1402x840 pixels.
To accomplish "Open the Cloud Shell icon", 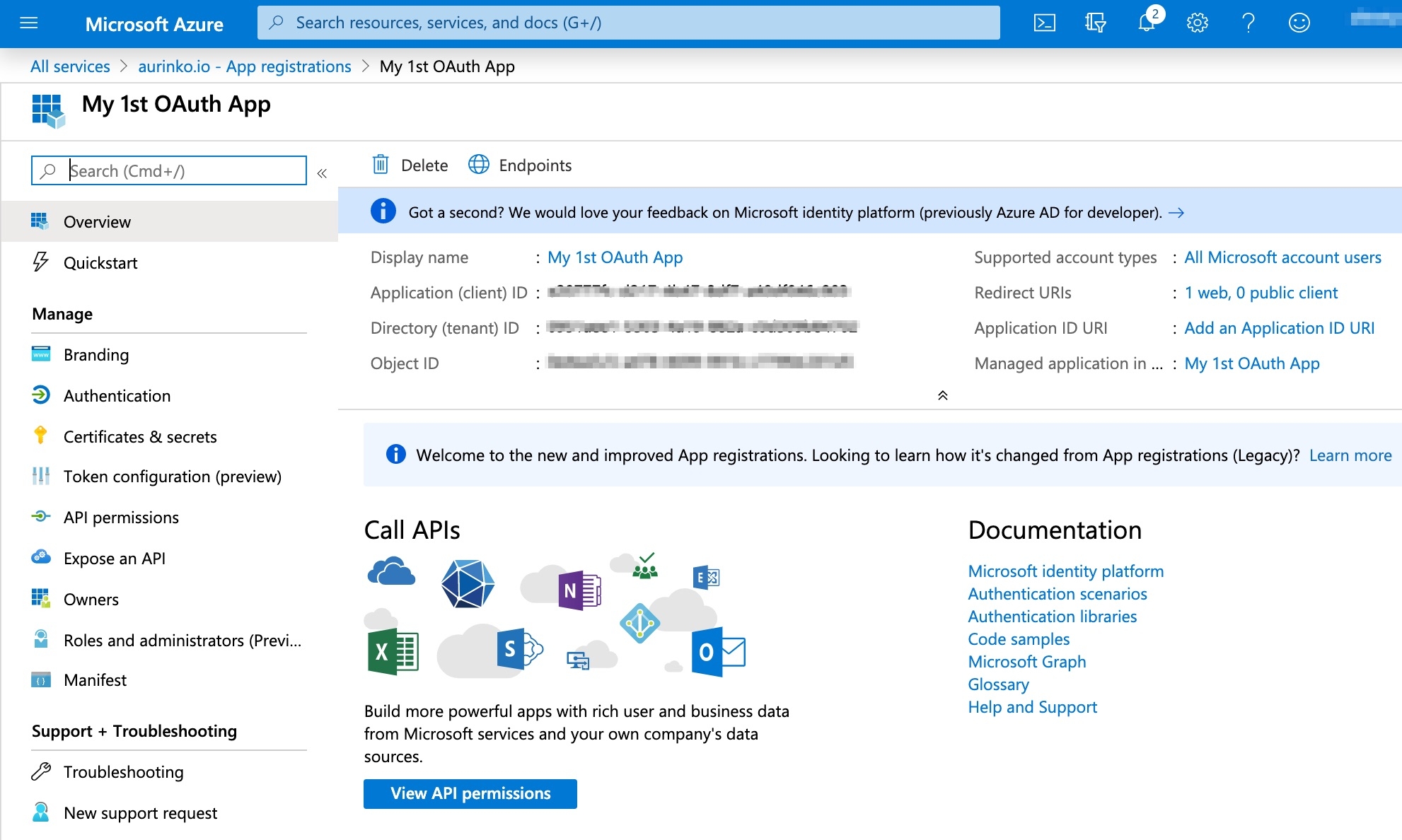I will pyautogui.click(x=1044, y=23).
